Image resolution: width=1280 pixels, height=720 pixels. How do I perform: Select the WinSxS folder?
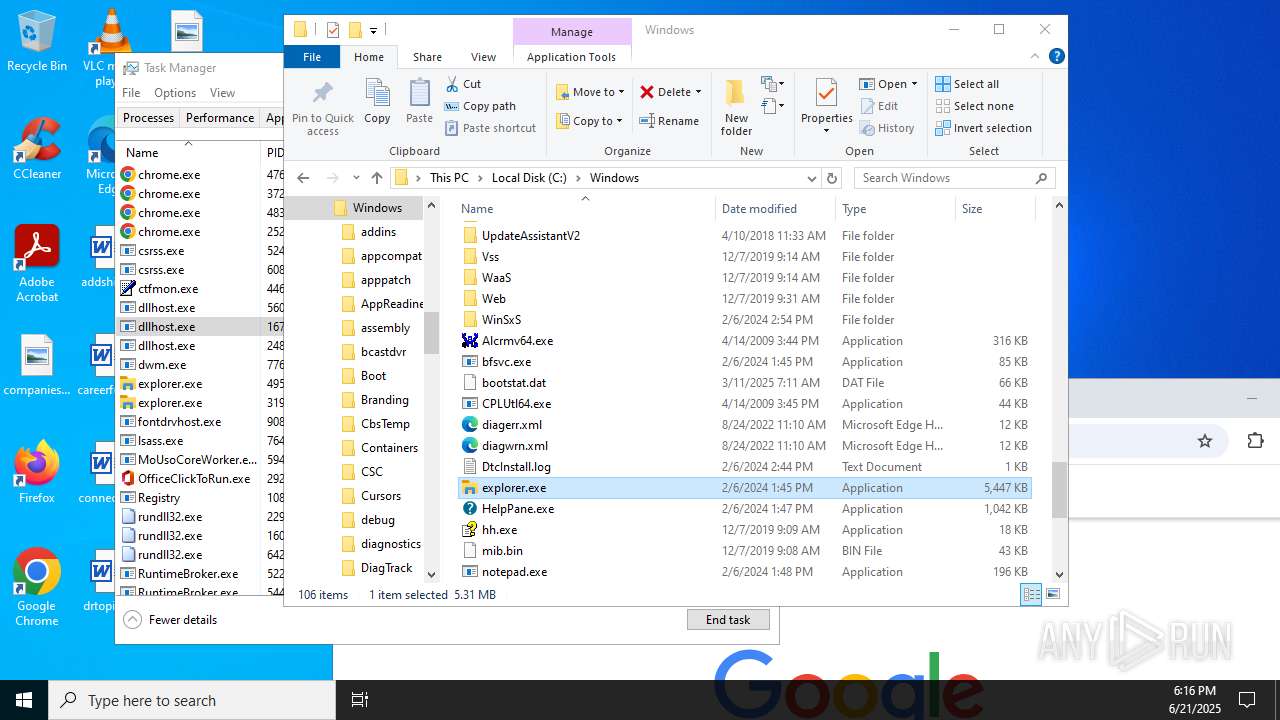coord(744,320)
